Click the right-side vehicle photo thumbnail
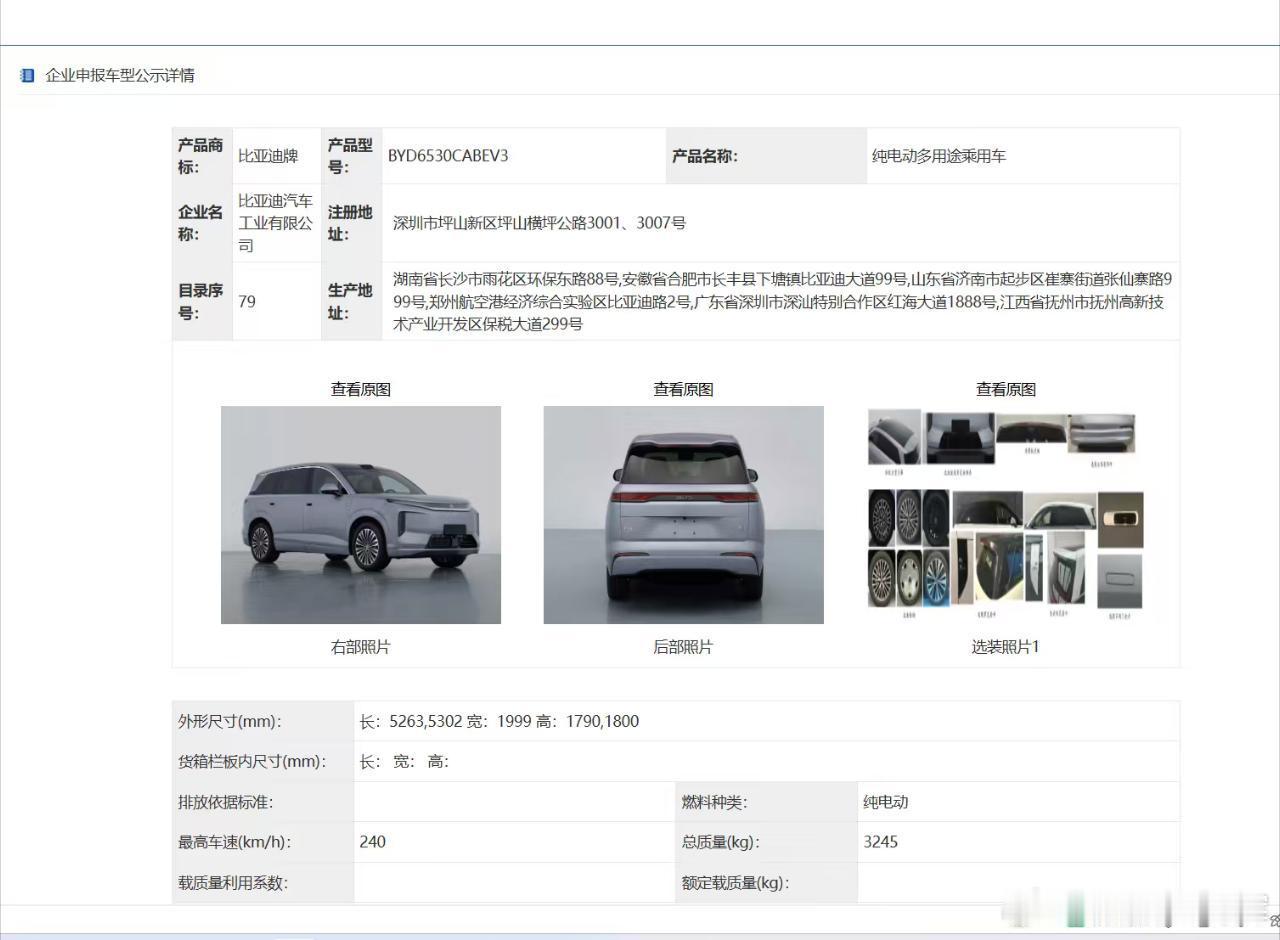1280x940 pixels. [361, 515]
